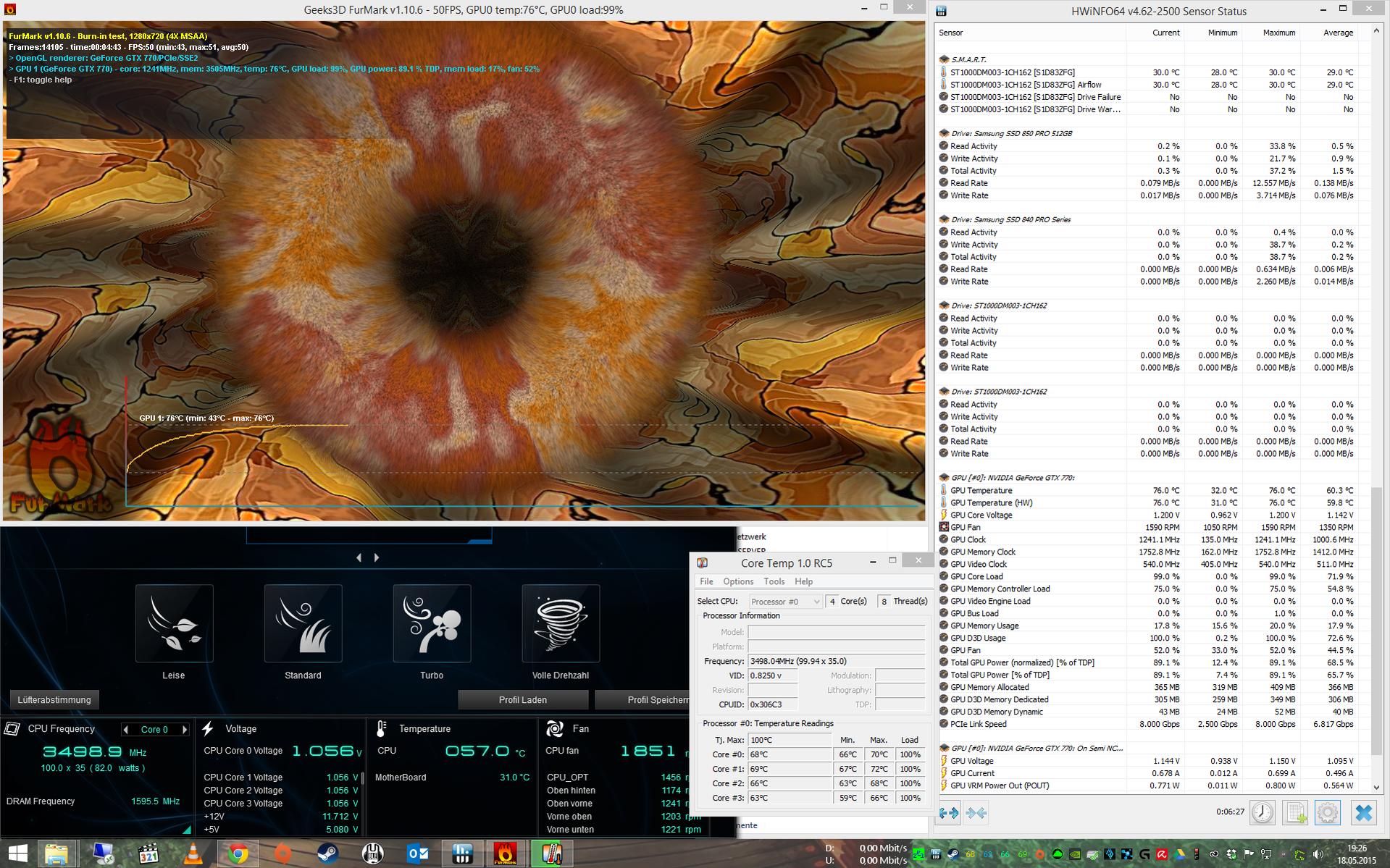The image size is (1390, 868).
Task: Click Google Drive tray icon
Action: pos(1179,854)
